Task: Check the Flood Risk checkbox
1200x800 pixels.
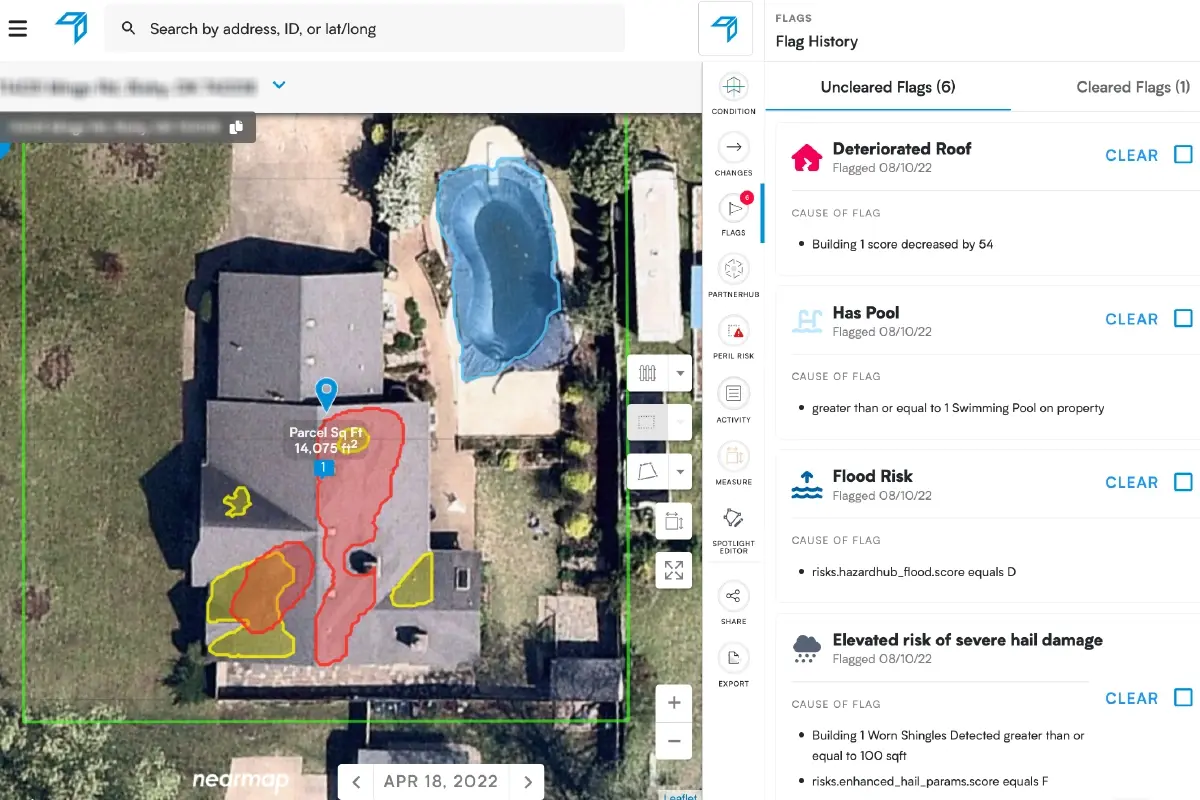Action: [x=1181, y=482]
